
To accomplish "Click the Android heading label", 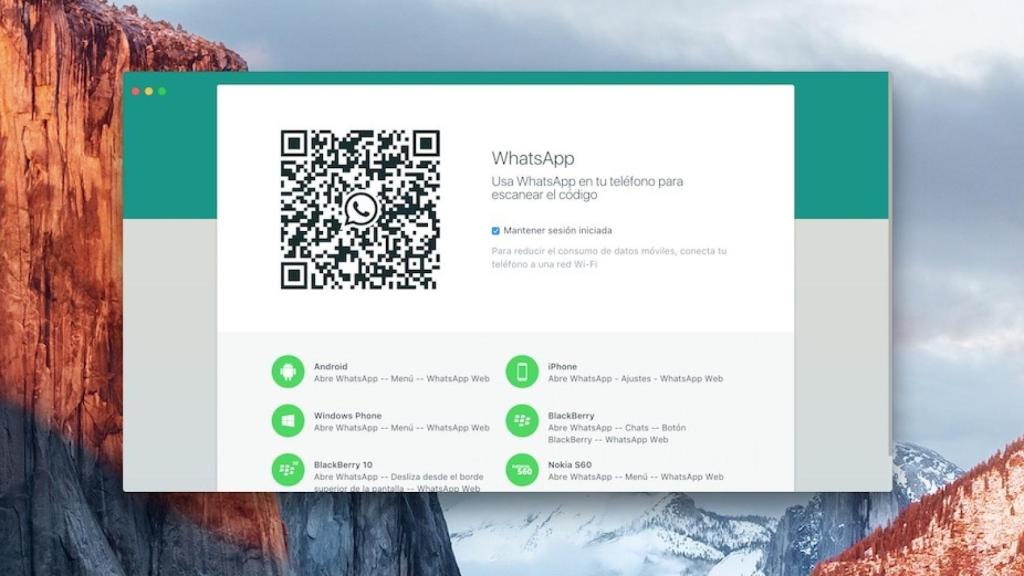I will pos(330,366).
